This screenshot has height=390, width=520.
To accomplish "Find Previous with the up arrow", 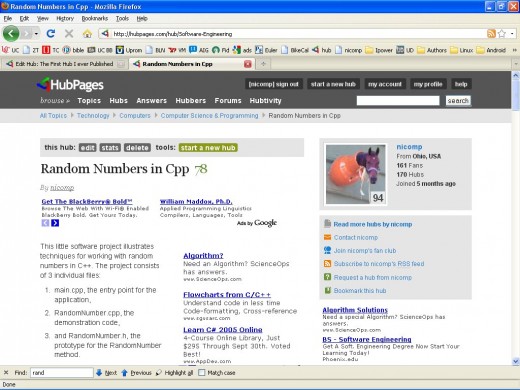I will click(x=136, y=373).
